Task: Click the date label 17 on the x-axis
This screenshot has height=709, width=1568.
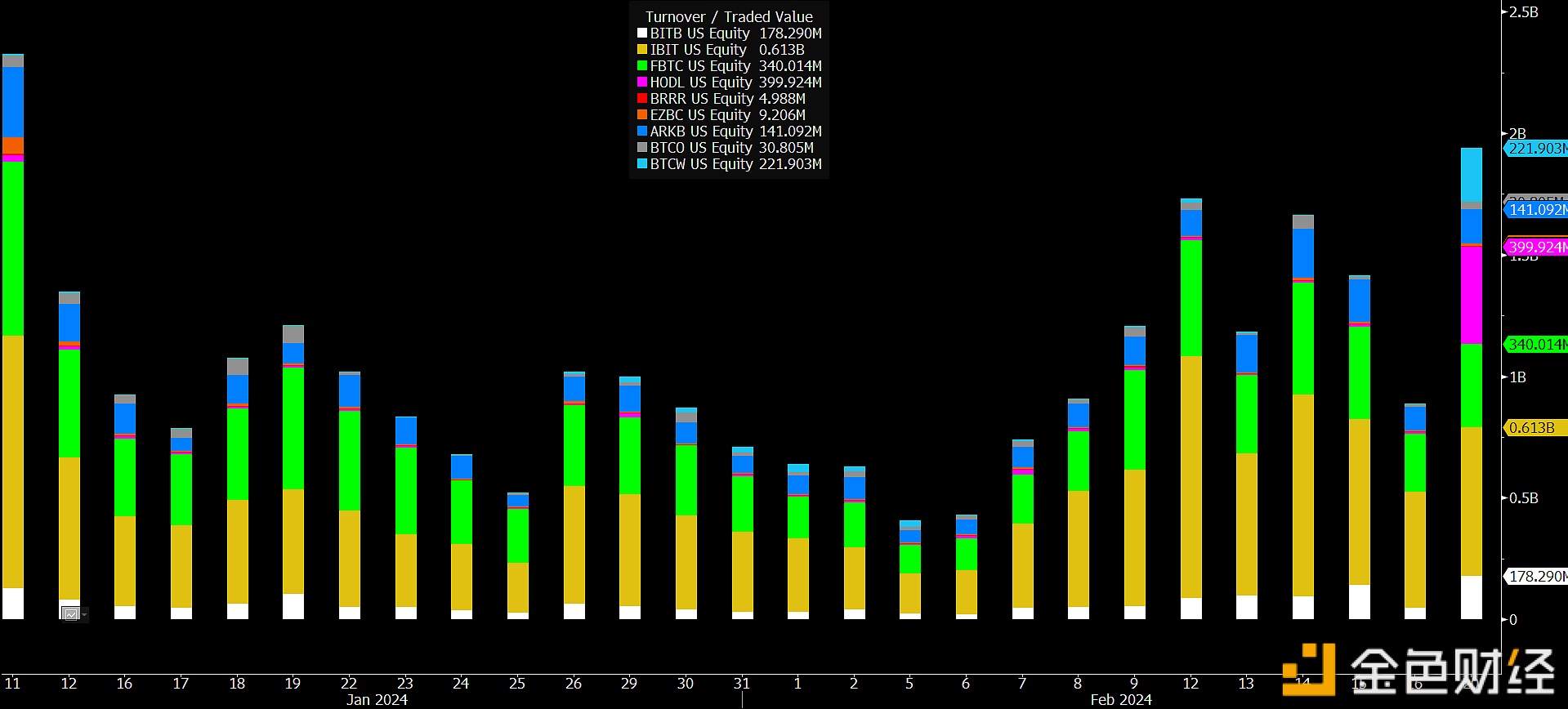Action: coord(181,684)
